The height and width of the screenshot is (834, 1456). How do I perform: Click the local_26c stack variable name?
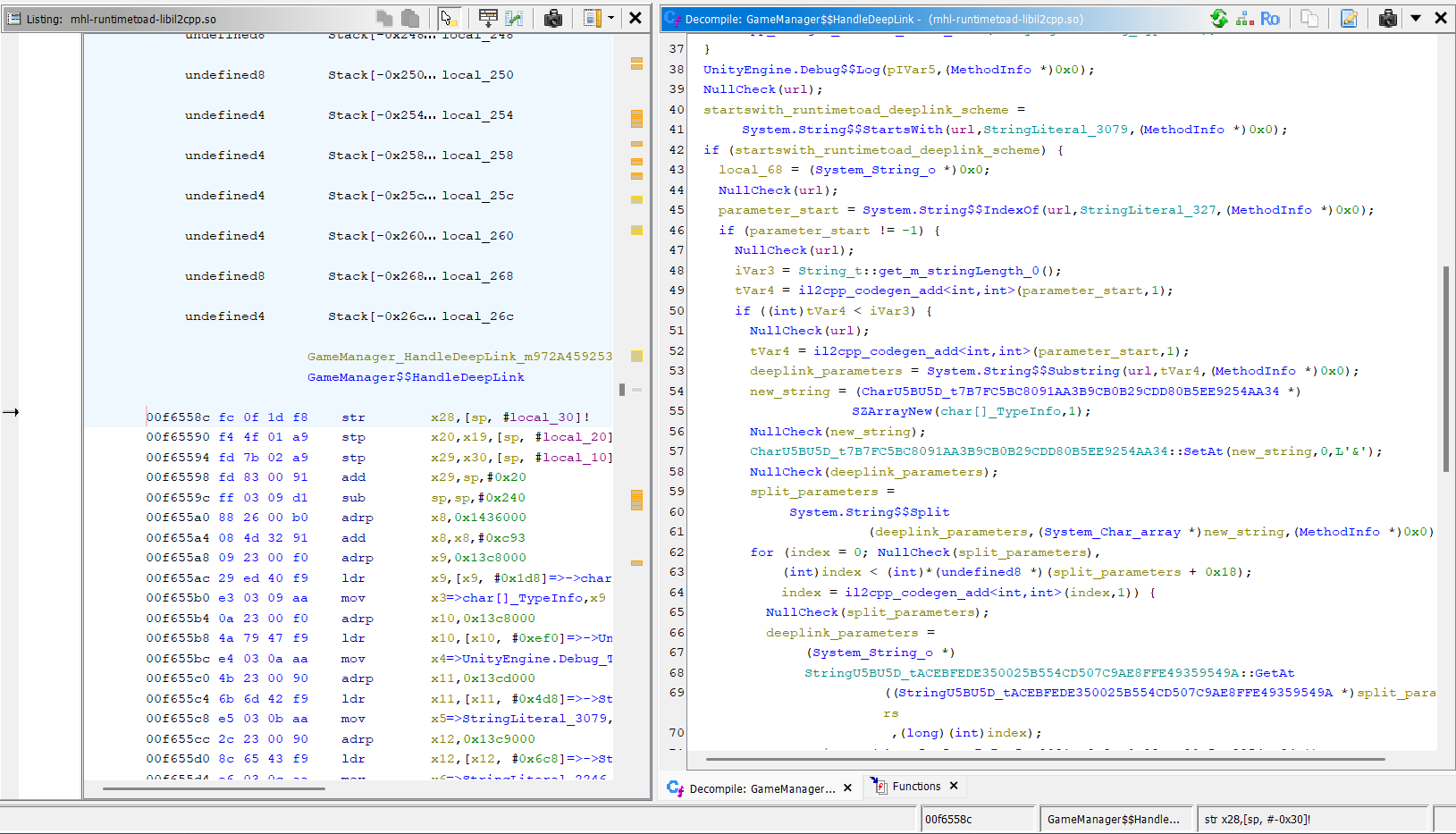coord(477,316)
